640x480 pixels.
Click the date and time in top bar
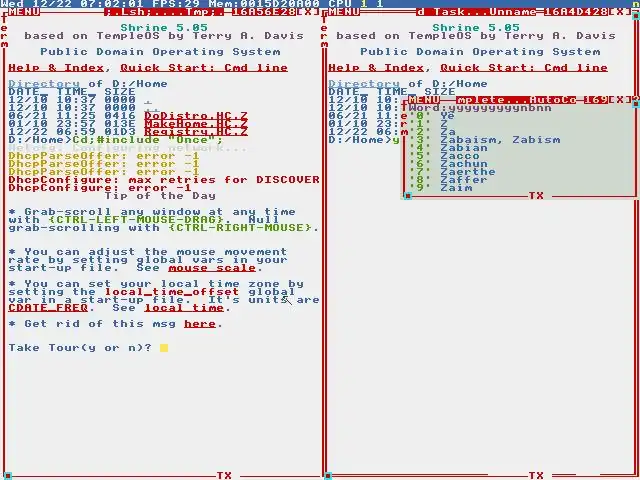tap(72, 4)
